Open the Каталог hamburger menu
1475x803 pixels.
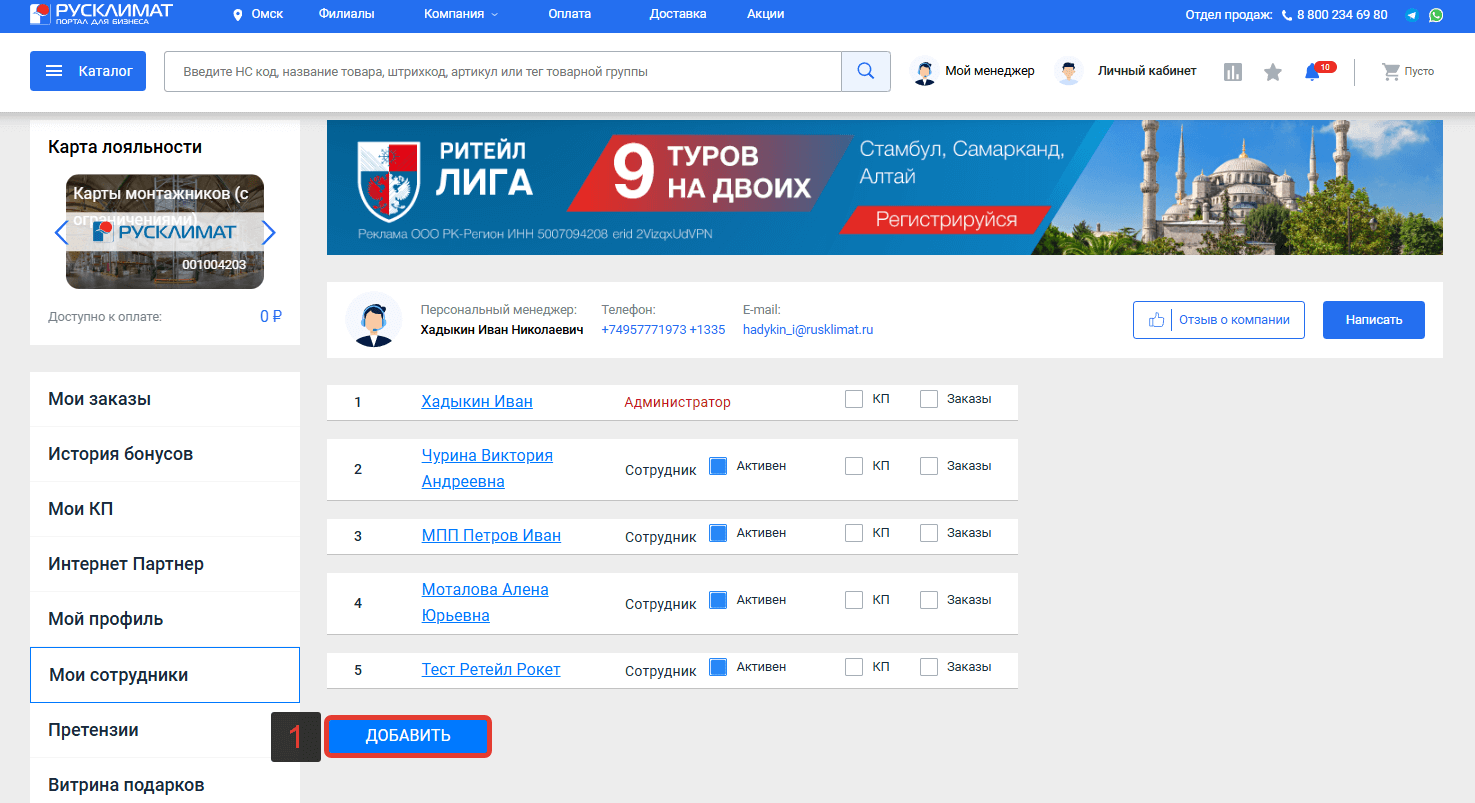click(88, 71)
